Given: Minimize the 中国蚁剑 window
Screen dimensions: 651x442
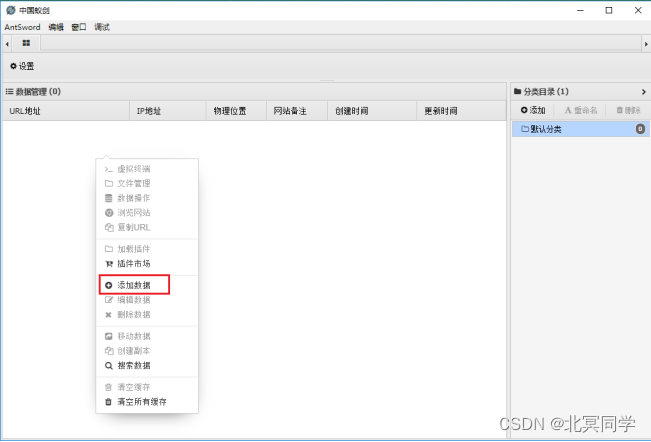Looking at the screenshot, I should click(x=580, y=10).
